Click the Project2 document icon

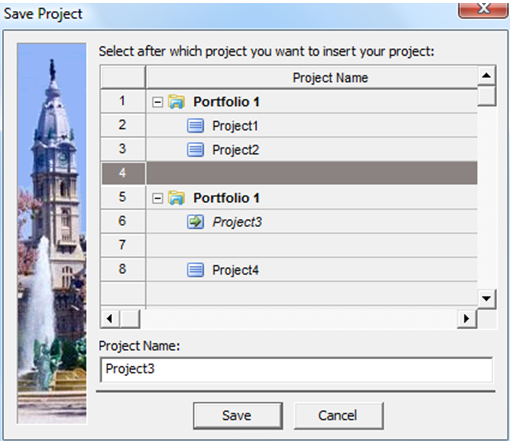pos(195,150)
